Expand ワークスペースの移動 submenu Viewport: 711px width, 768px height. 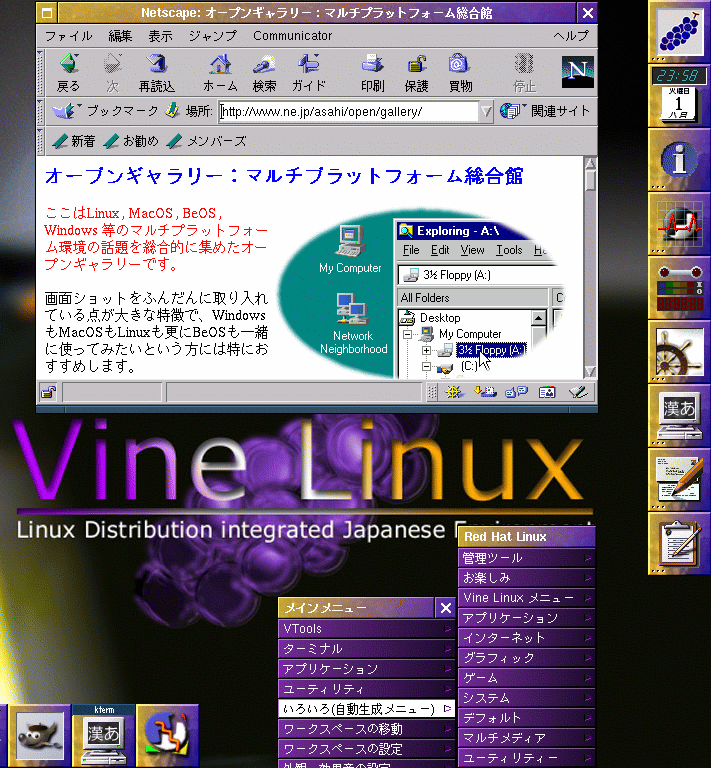[x=367, y=729]
